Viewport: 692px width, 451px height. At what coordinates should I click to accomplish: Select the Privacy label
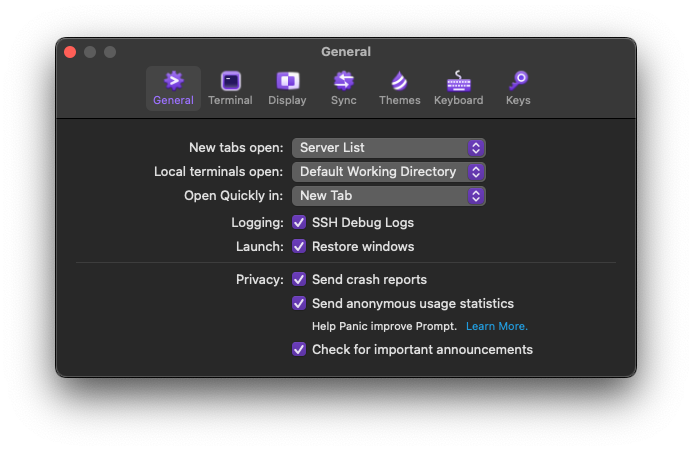(260, 279)
